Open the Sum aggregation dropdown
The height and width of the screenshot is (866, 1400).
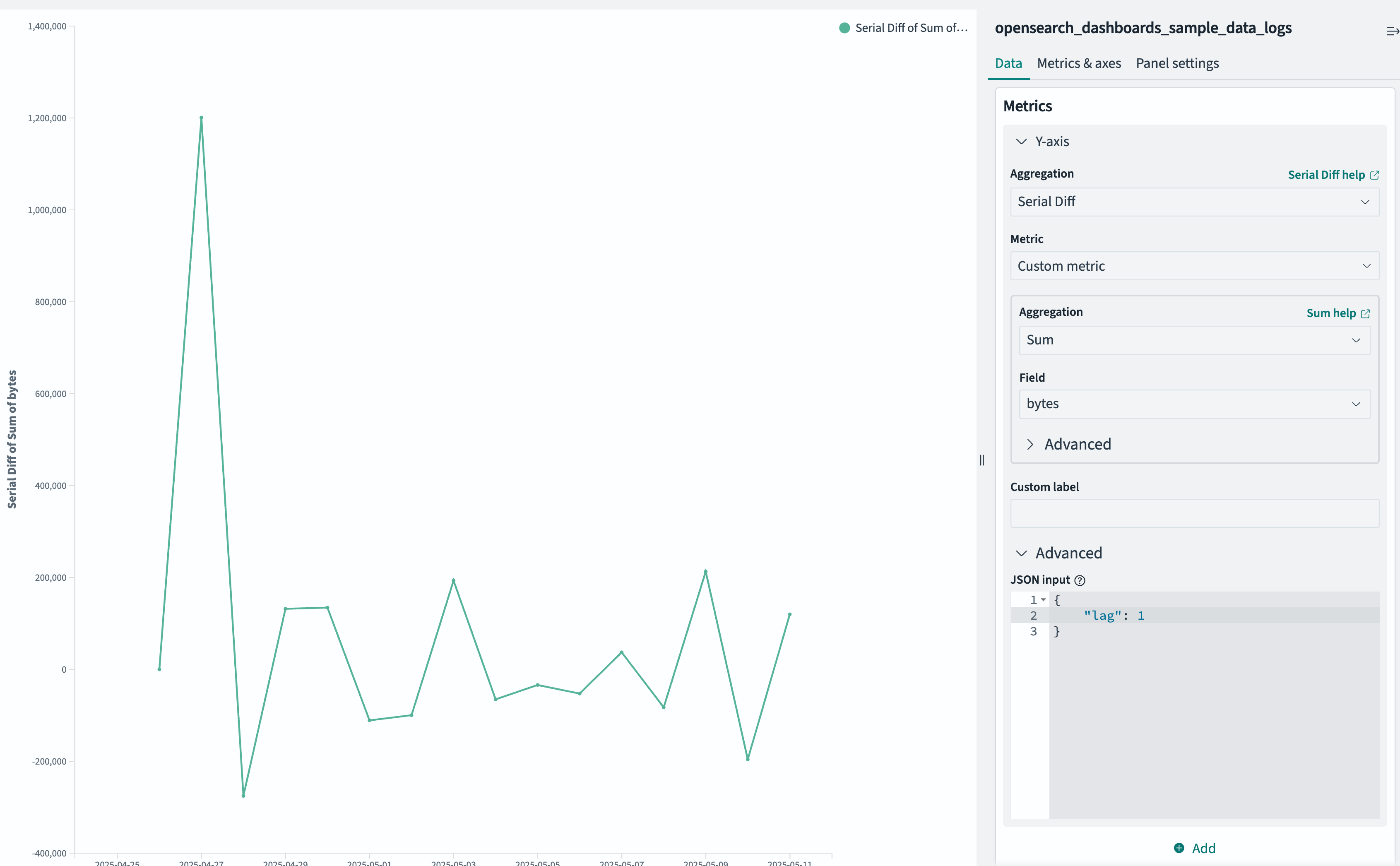click(1194, 339)
